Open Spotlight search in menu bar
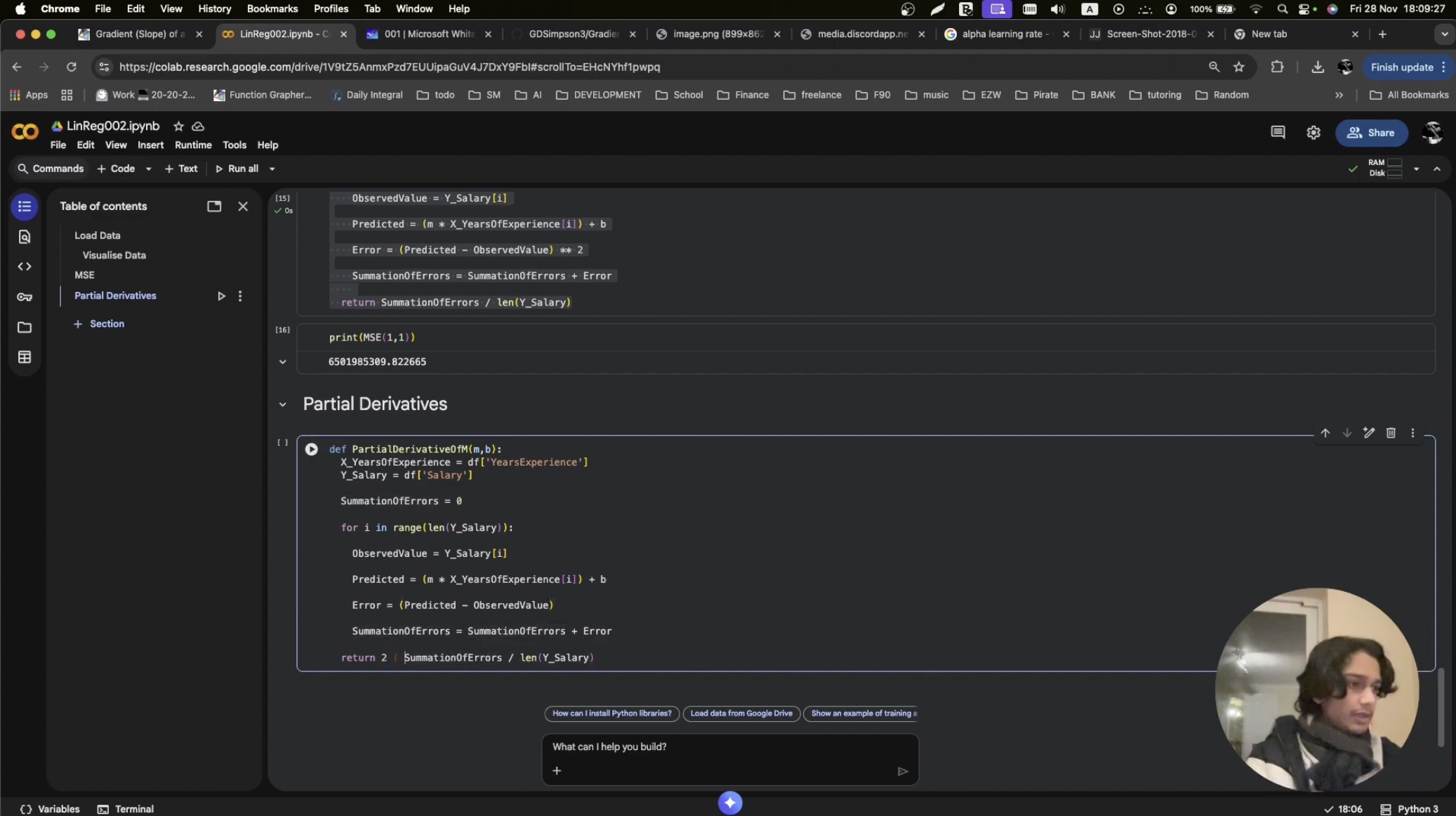The height and width of the screenshot is (816, 1456). pos(1283,9)
